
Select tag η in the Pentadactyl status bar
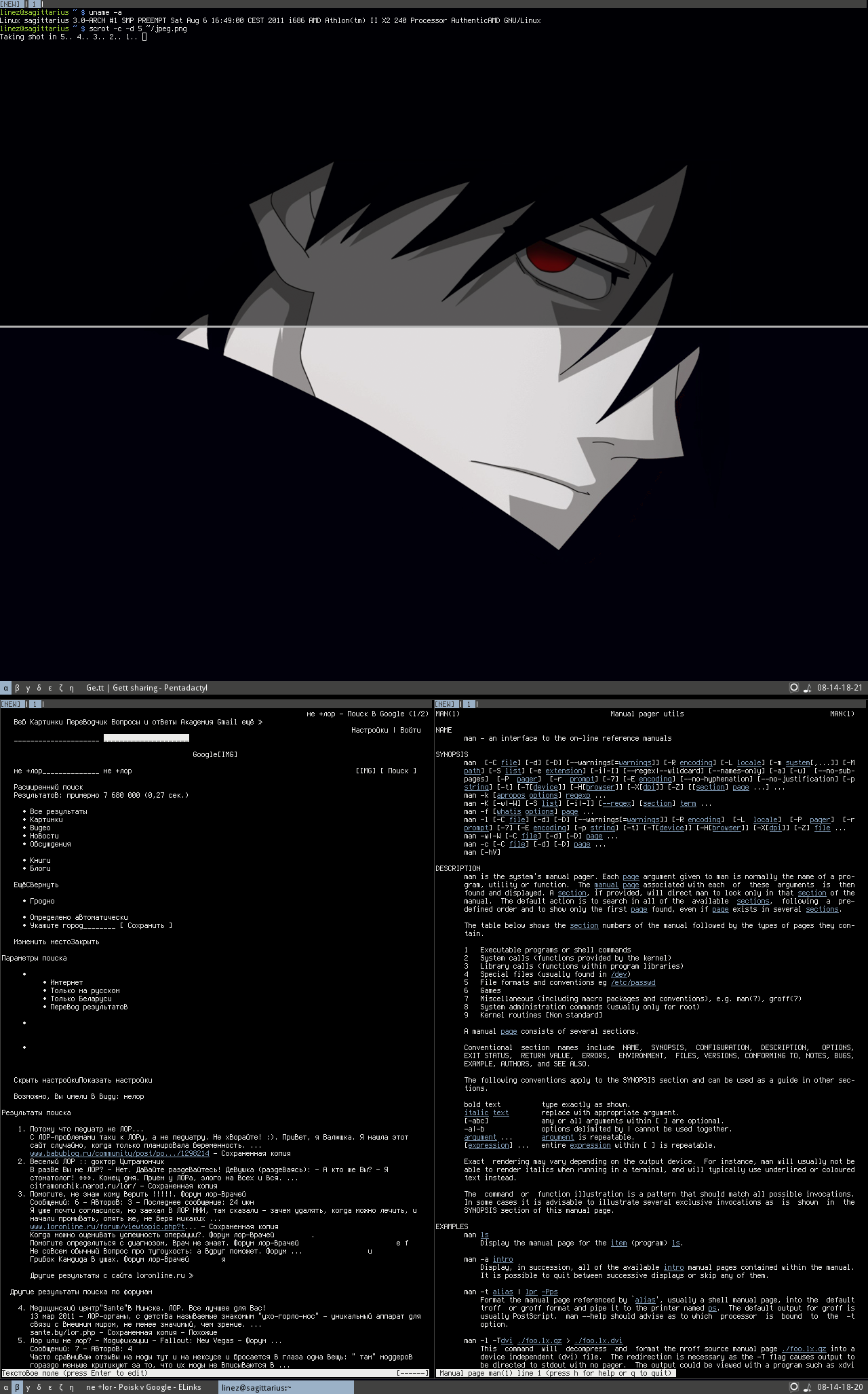pyautogui.click(x=71, y=688)
